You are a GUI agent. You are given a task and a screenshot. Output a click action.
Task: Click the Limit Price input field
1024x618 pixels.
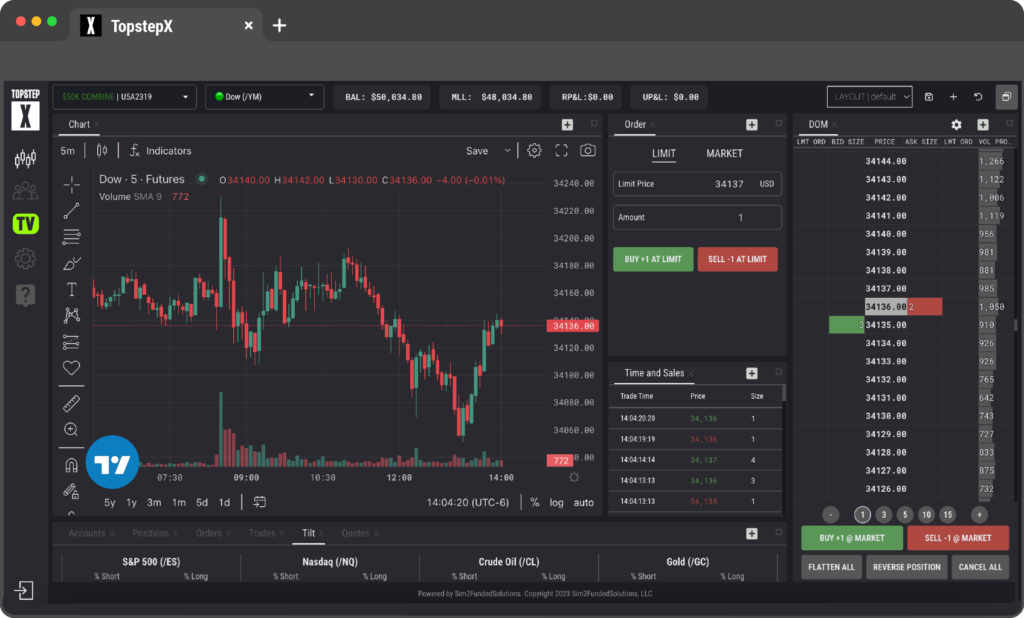697,184
